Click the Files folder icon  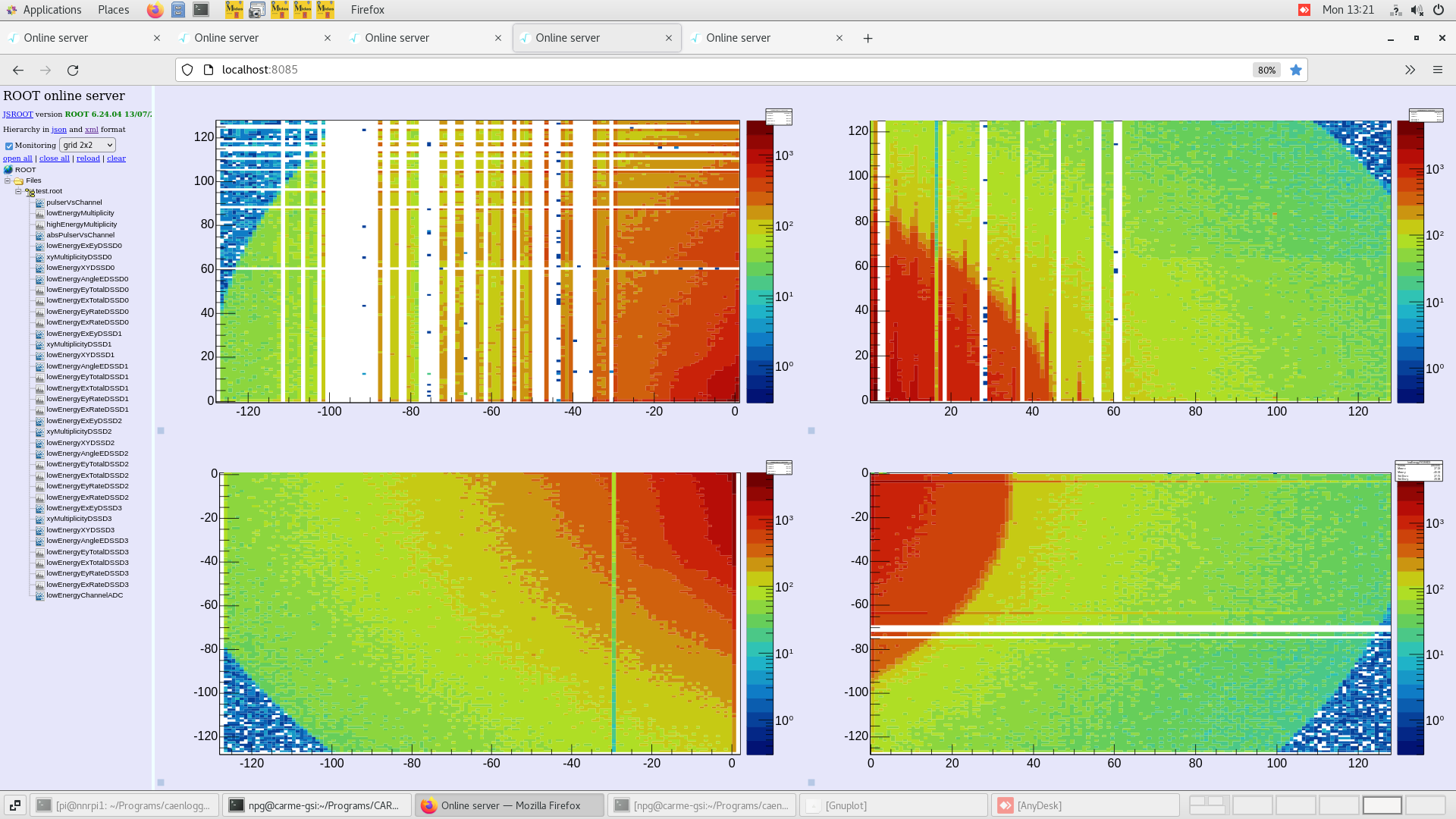tap(18, 180)
